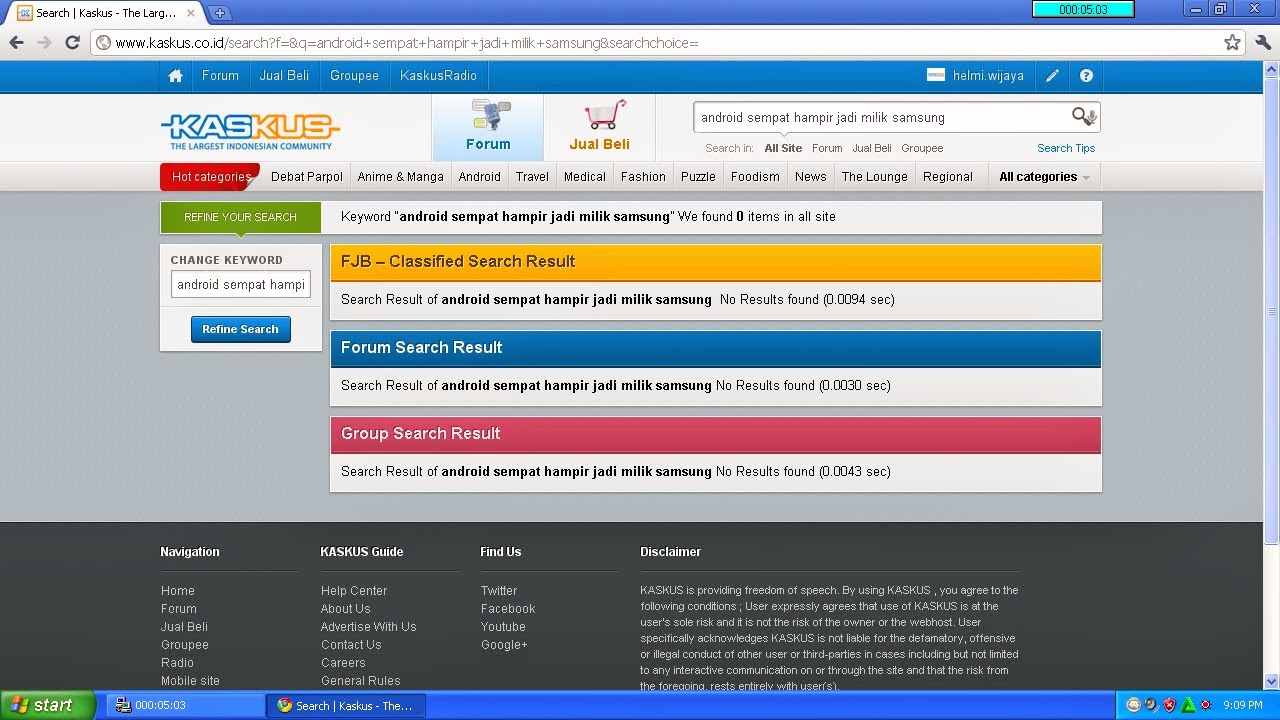Click the Windows start button
This screenshot has height=720, width=1280.
[47, 705]
